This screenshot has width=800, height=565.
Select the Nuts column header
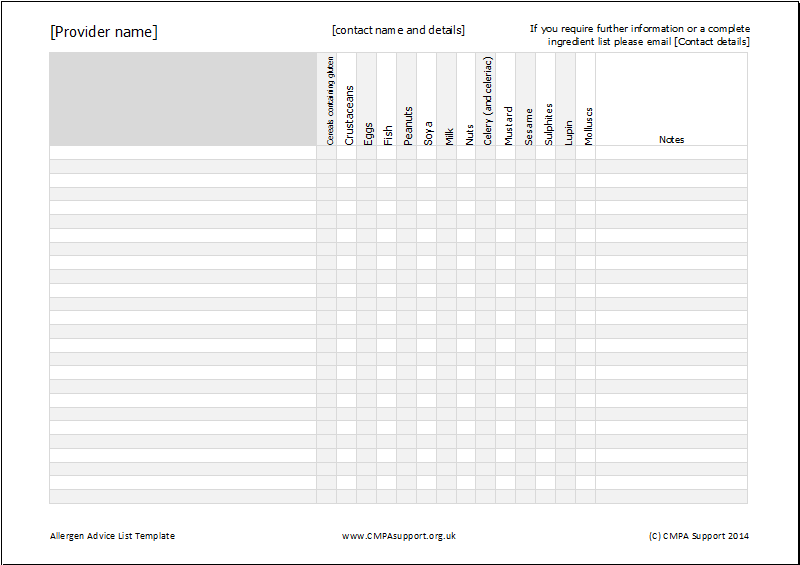click(469, 135)
